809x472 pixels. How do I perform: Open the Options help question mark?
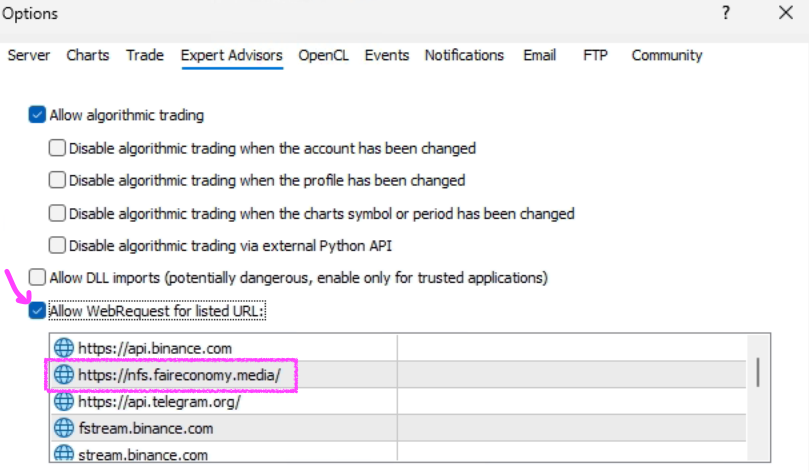click(725, 14)
